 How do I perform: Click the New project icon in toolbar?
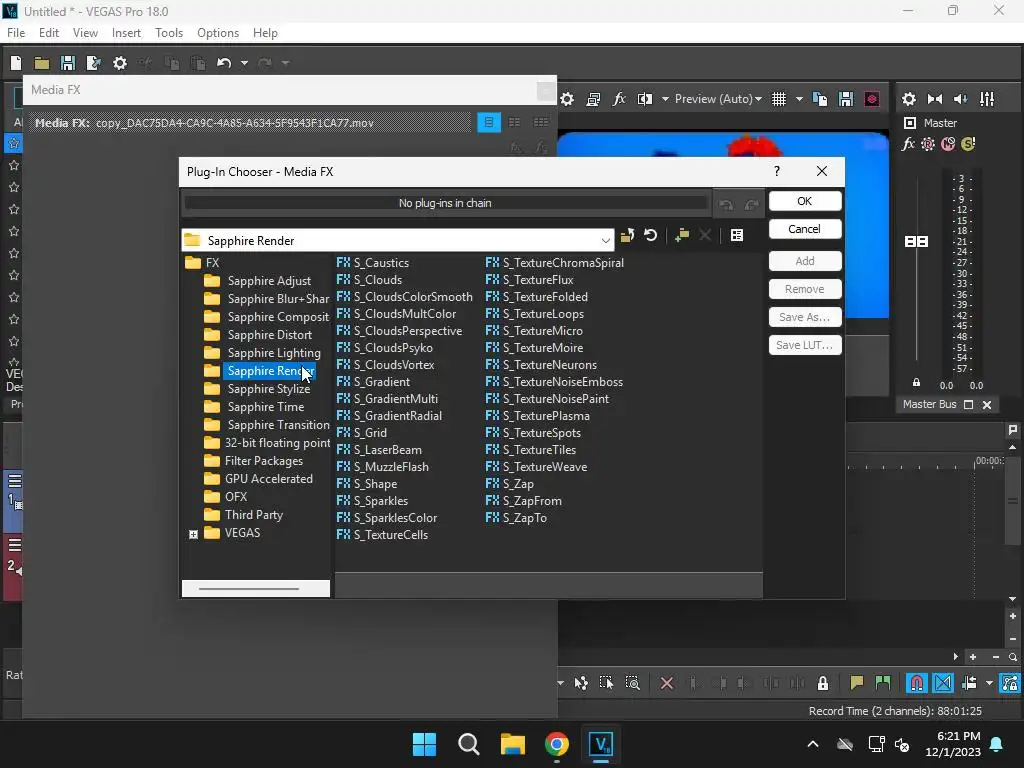click(16, 63)
